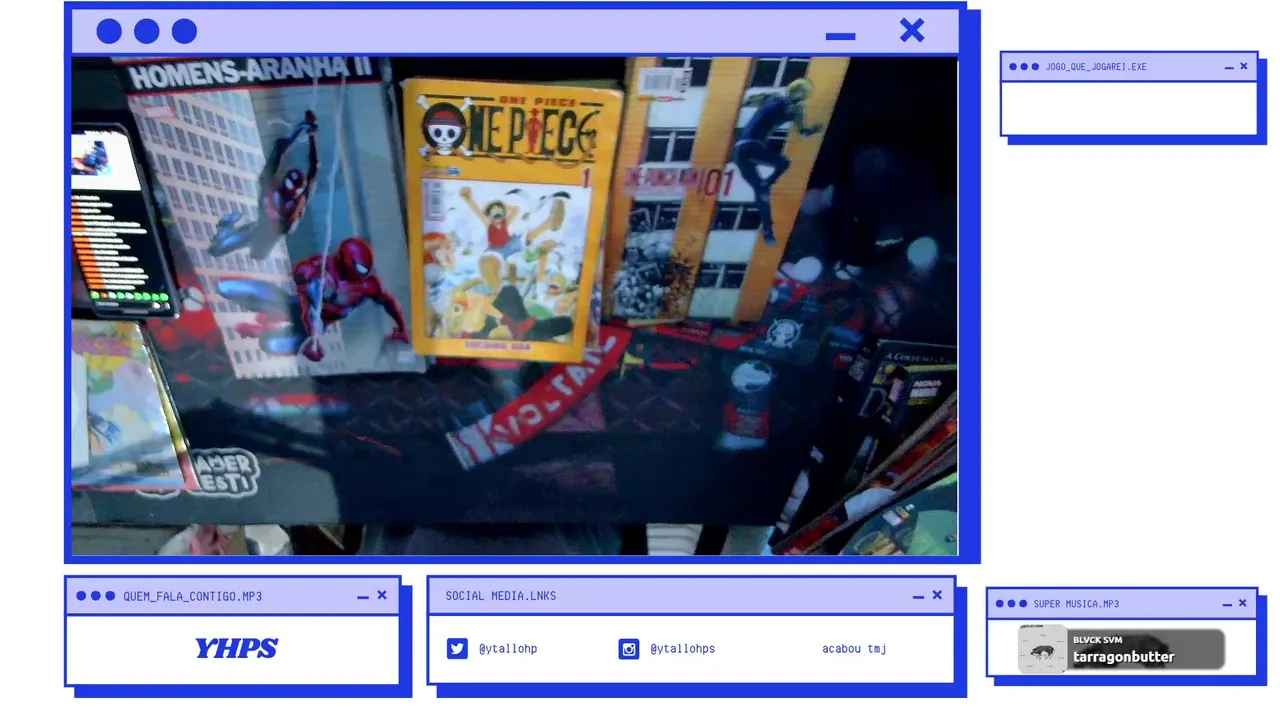Click the first dot in main window title bar
Image resolution: width=1280 pixels, height=720 pixels.
pos(109,31)
